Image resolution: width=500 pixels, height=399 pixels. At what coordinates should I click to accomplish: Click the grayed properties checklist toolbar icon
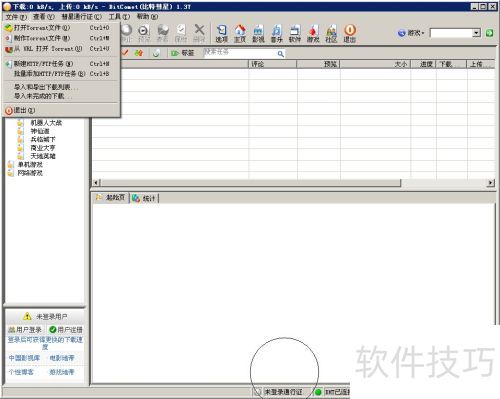[x=181, y=33]
